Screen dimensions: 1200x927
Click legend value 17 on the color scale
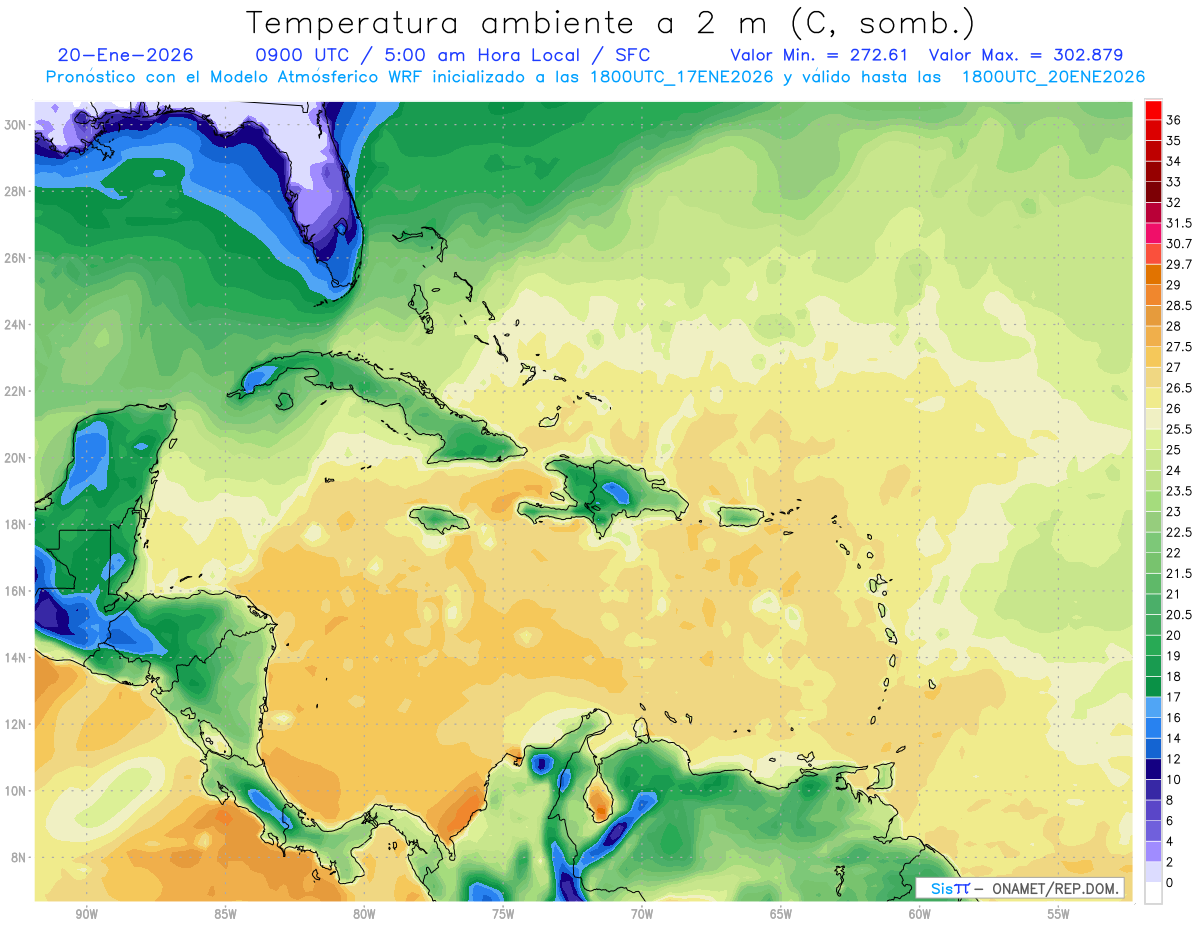click(1174, 697)
